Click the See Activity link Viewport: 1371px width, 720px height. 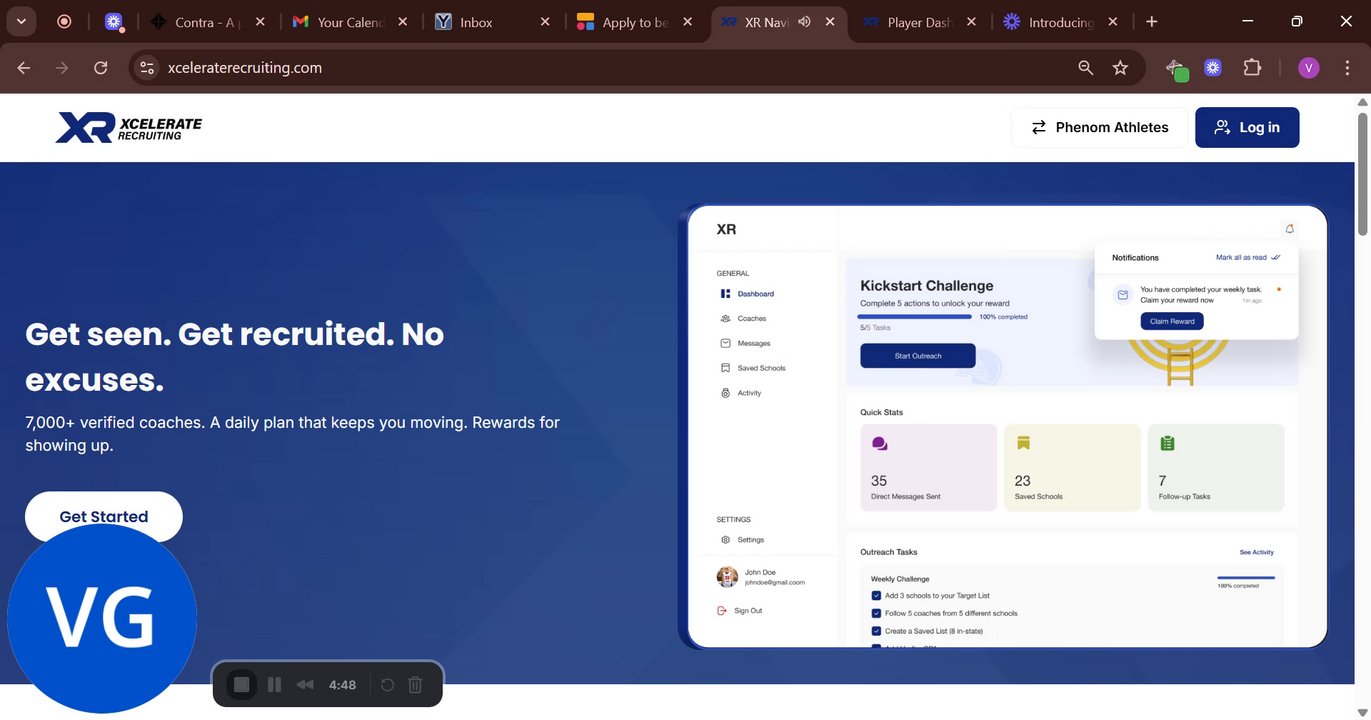click(x=1257, y=552)
